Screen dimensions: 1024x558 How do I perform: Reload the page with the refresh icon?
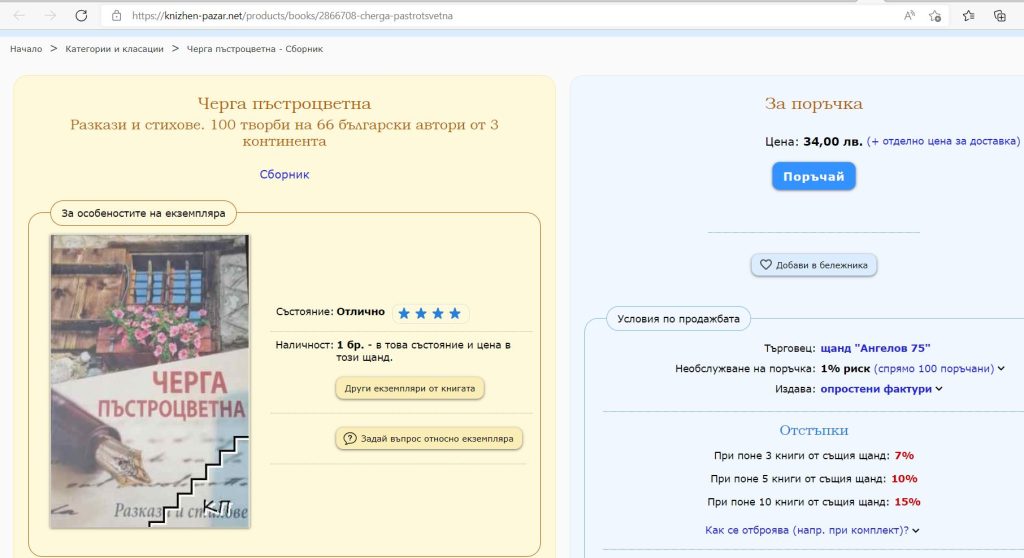[x=81, y=16]
